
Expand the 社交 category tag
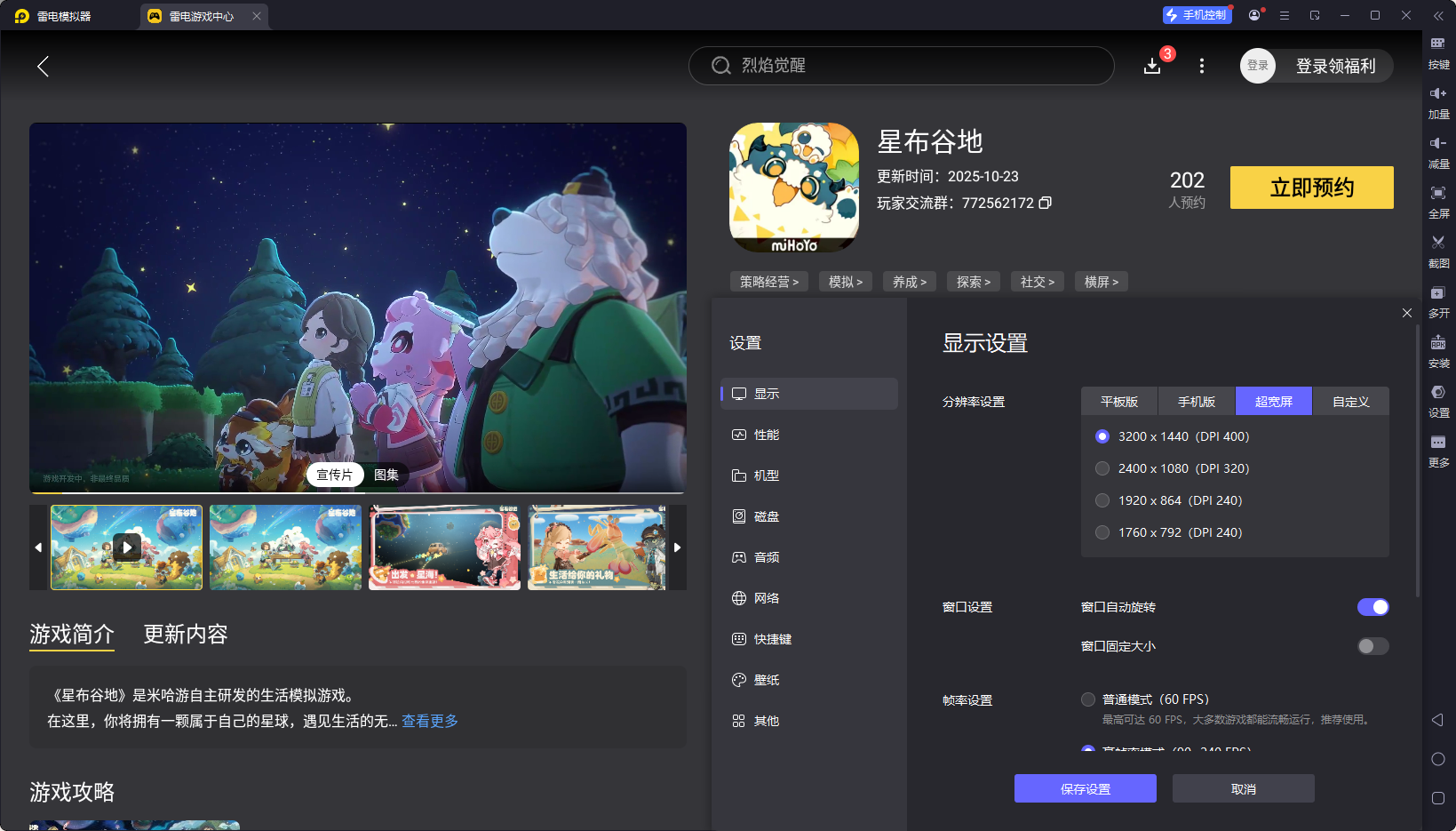point(1037,281)
